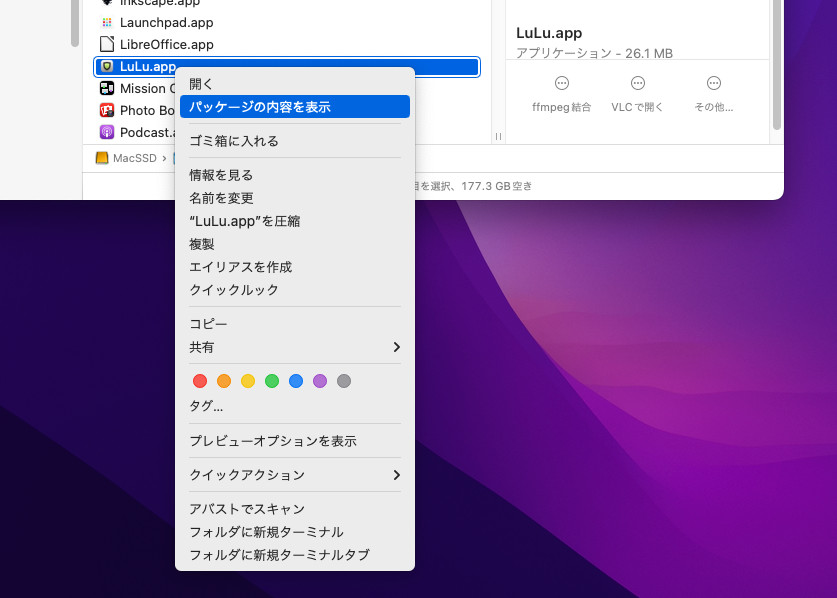Click the LuLu.app shield icon
This screenshot has height=598, width=837.
(107, 66)
